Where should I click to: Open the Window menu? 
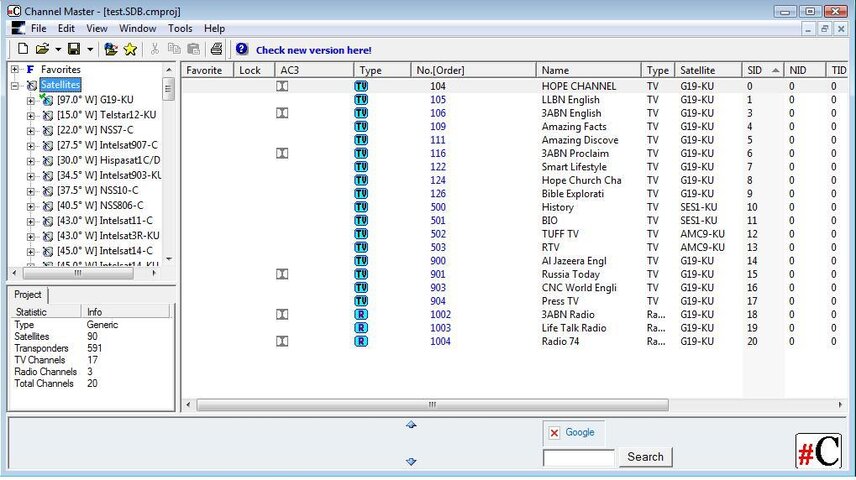click(x=138, y=28)
